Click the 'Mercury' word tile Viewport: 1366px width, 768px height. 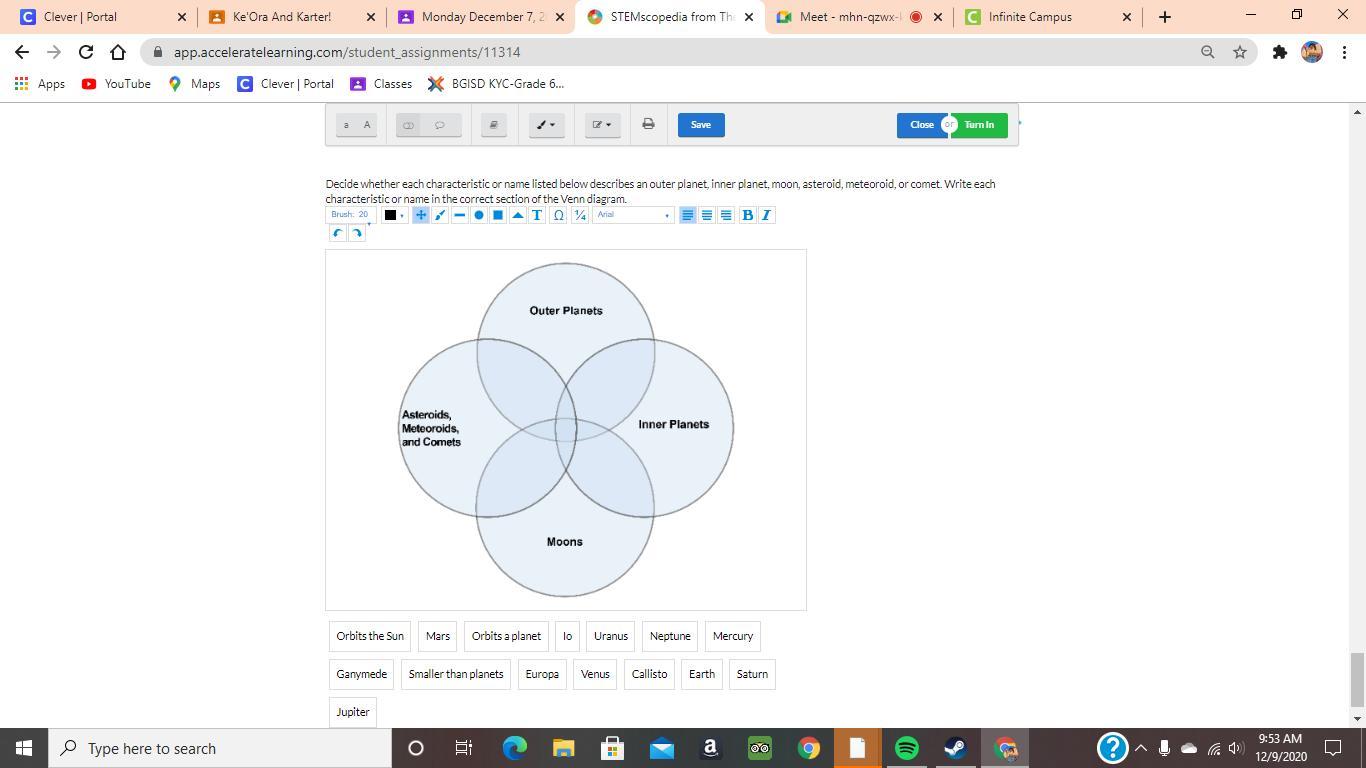[733, 636]
